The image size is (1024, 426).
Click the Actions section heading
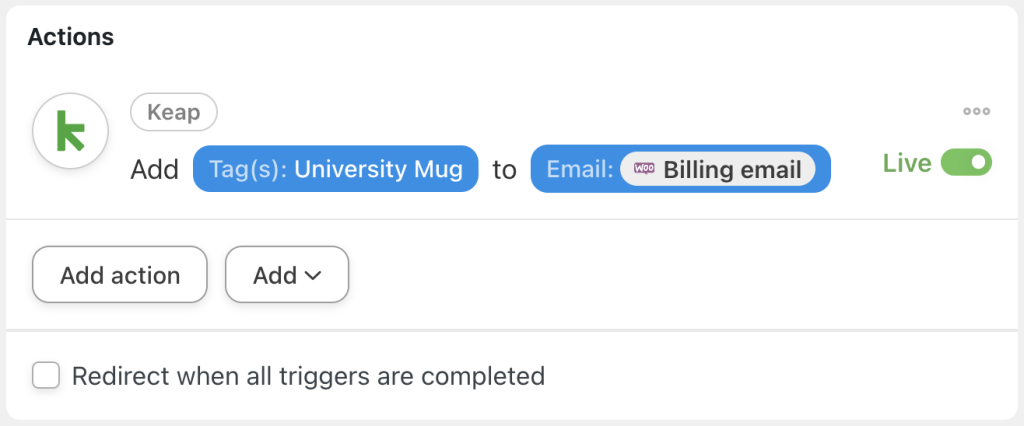click(x=70, y=37)
